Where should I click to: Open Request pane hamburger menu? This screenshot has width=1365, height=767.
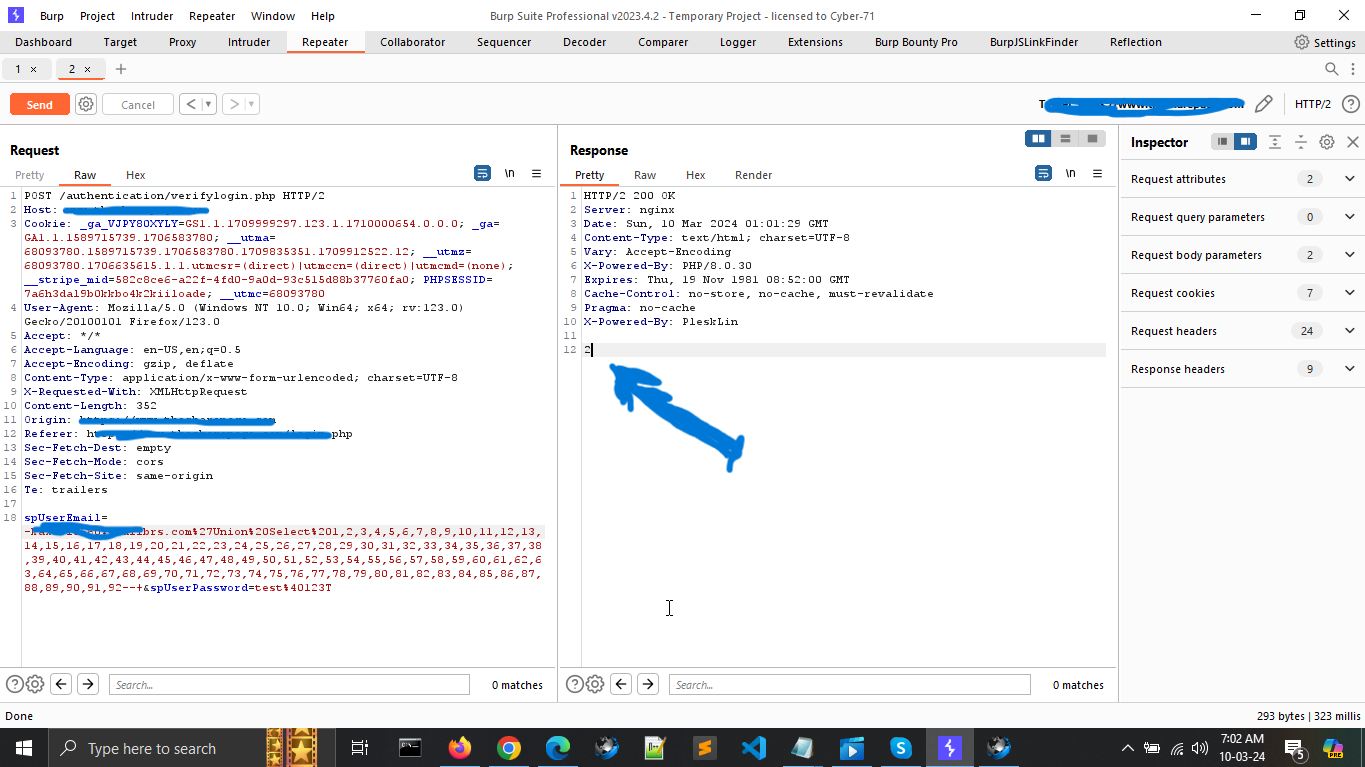tap(536, 174)
